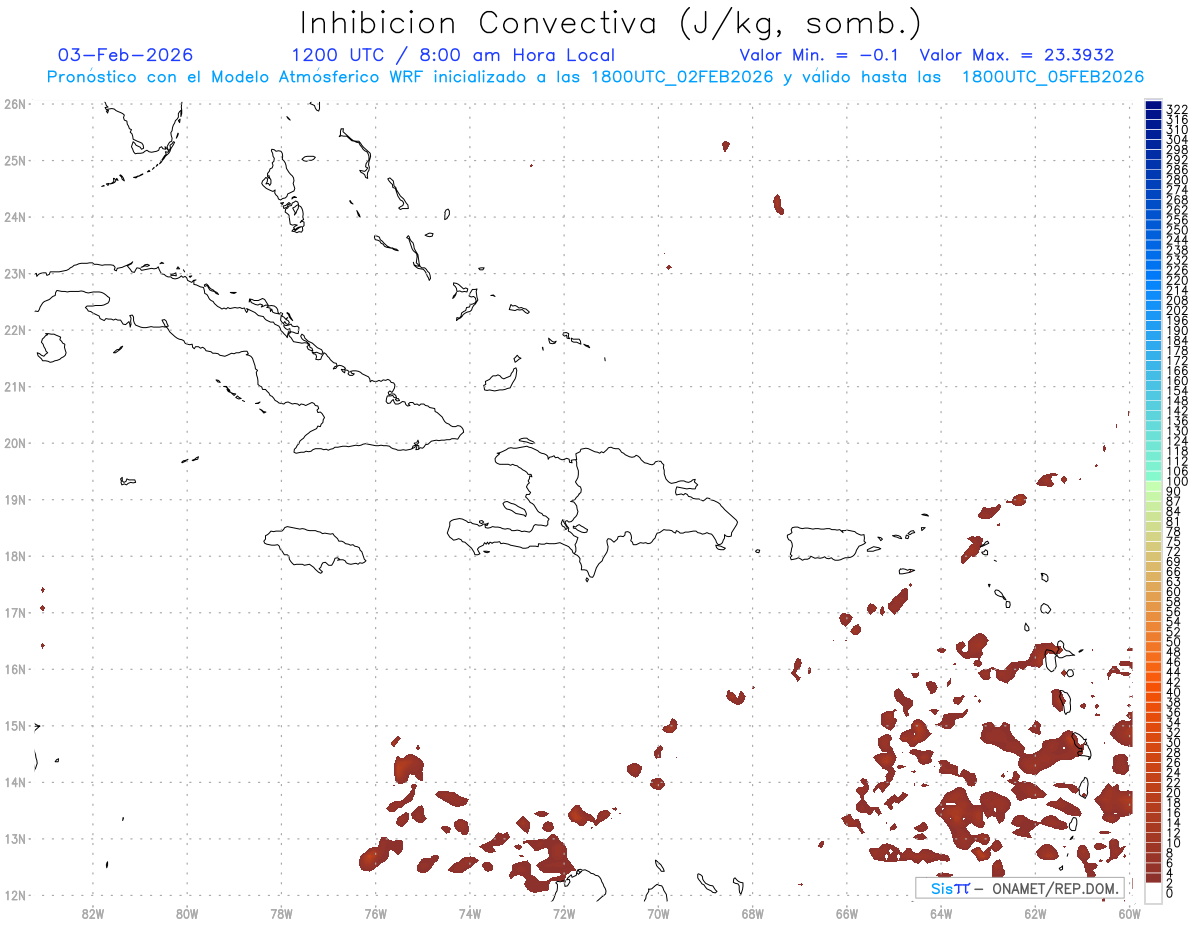The height and width of the screenshot is (927, 1200).
Task: Click the 24N latitude label
Action: click(x=14, y=217)
